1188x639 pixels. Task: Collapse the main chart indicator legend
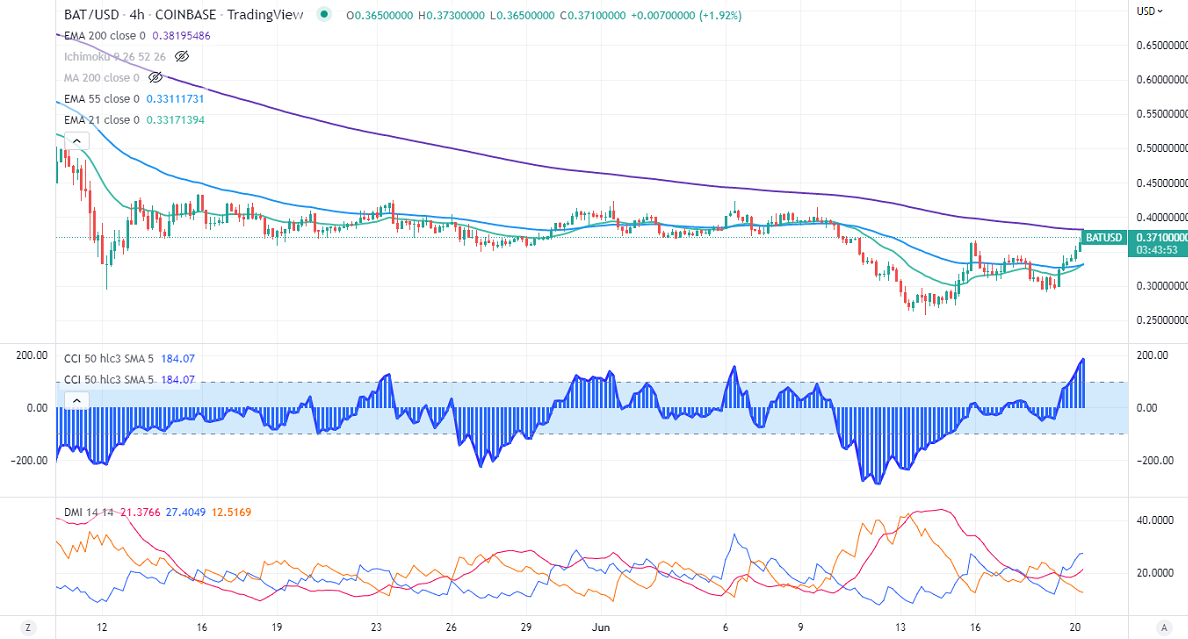(77, 141)
